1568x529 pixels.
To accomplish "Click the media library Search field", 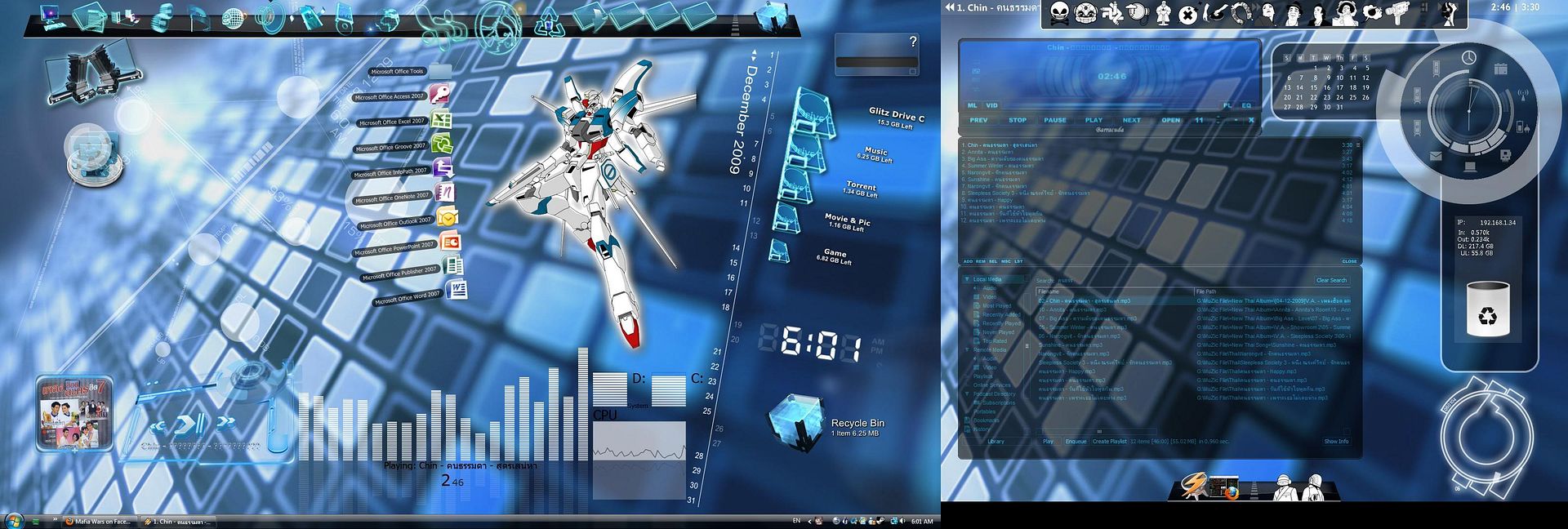I will click(x=1185, y=280).
